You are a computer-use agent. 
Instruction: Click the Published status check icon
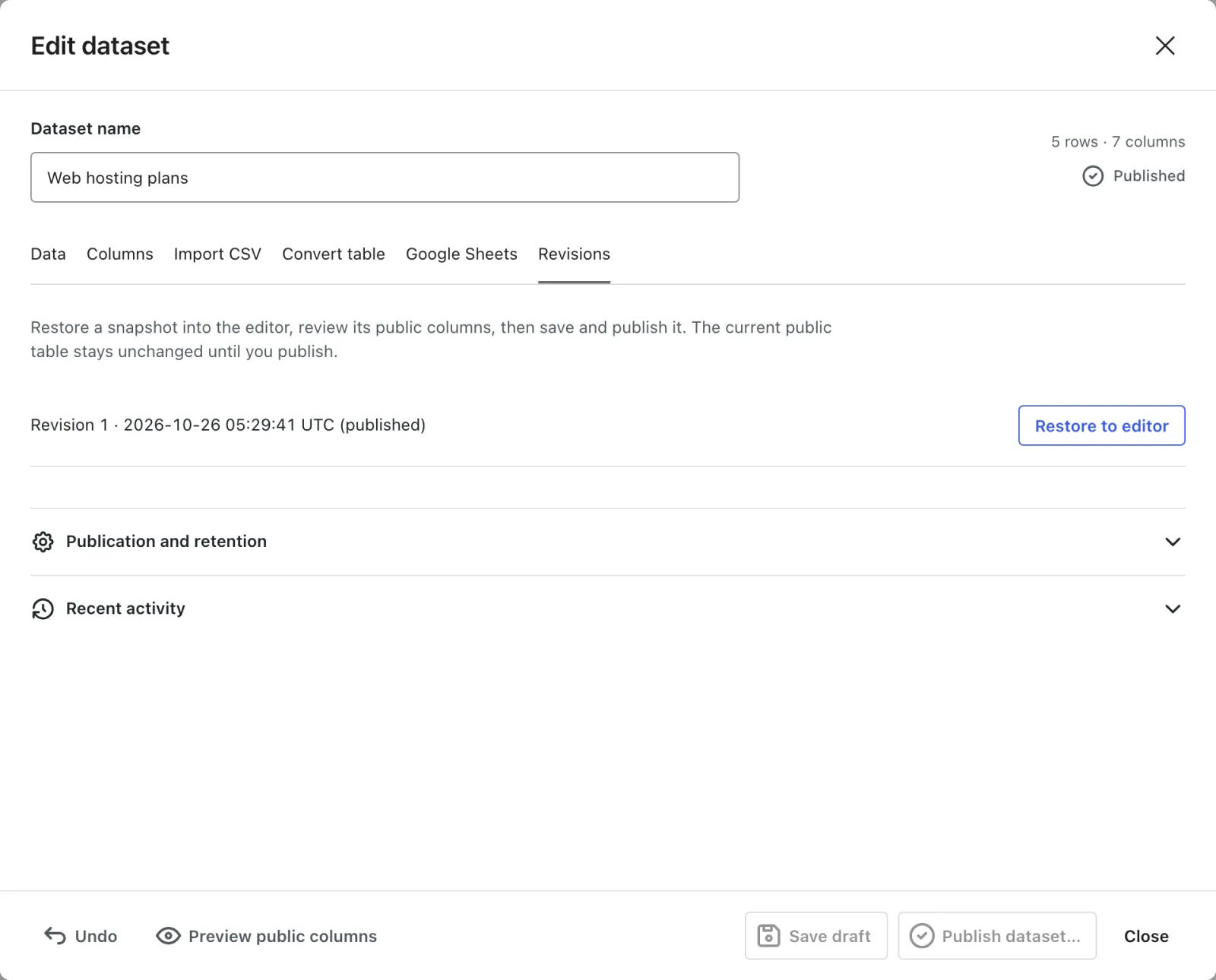[1093, 176]
